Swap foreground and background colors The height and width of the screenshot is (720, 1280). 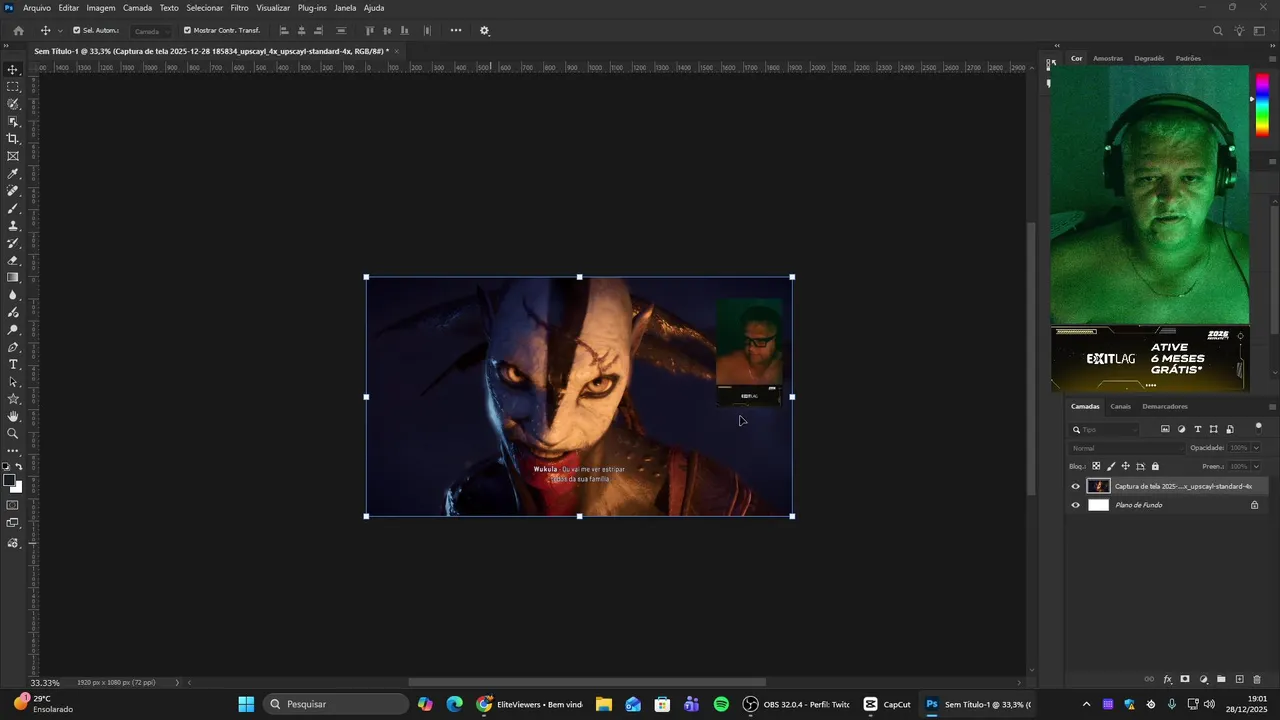coord(19,467)
